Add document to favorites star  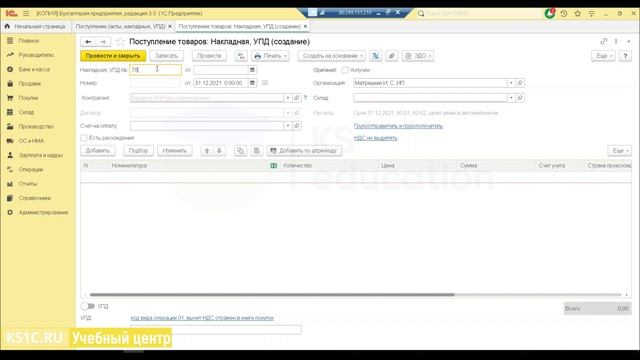pyautogui.click(x=120, y=42)
